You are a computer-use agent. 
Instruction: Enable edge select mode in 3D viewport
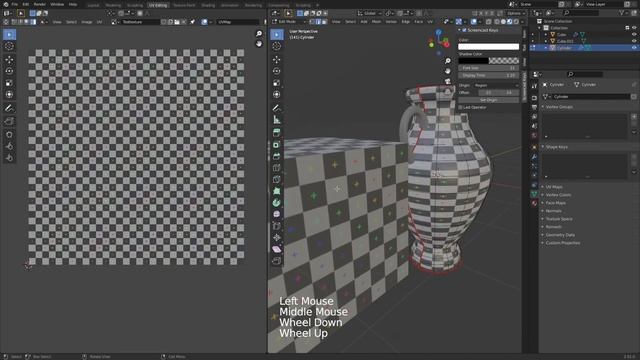[x=318, y=22]
